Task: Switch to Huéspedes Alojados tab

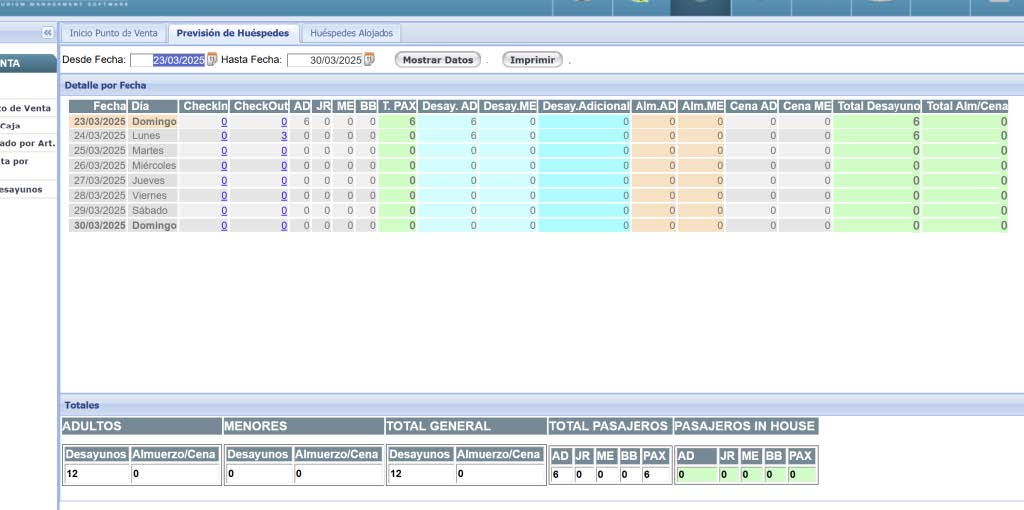Action: tap(351, 34)
